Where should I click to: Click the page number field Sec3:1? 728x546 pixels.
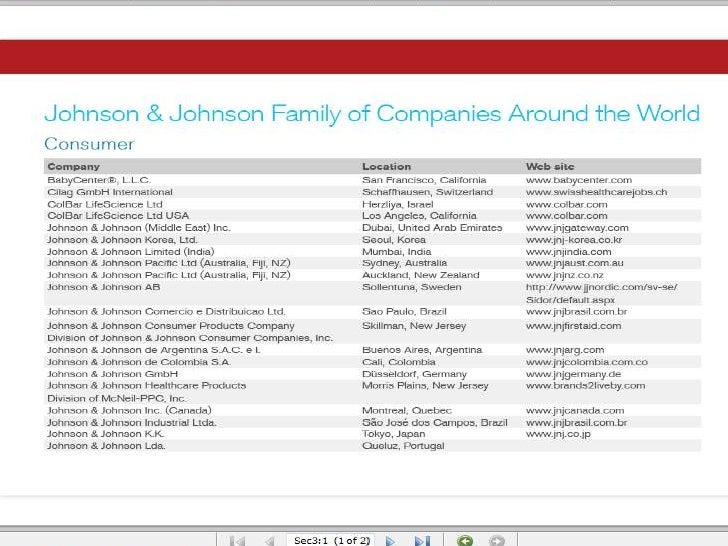pos(332,540)
